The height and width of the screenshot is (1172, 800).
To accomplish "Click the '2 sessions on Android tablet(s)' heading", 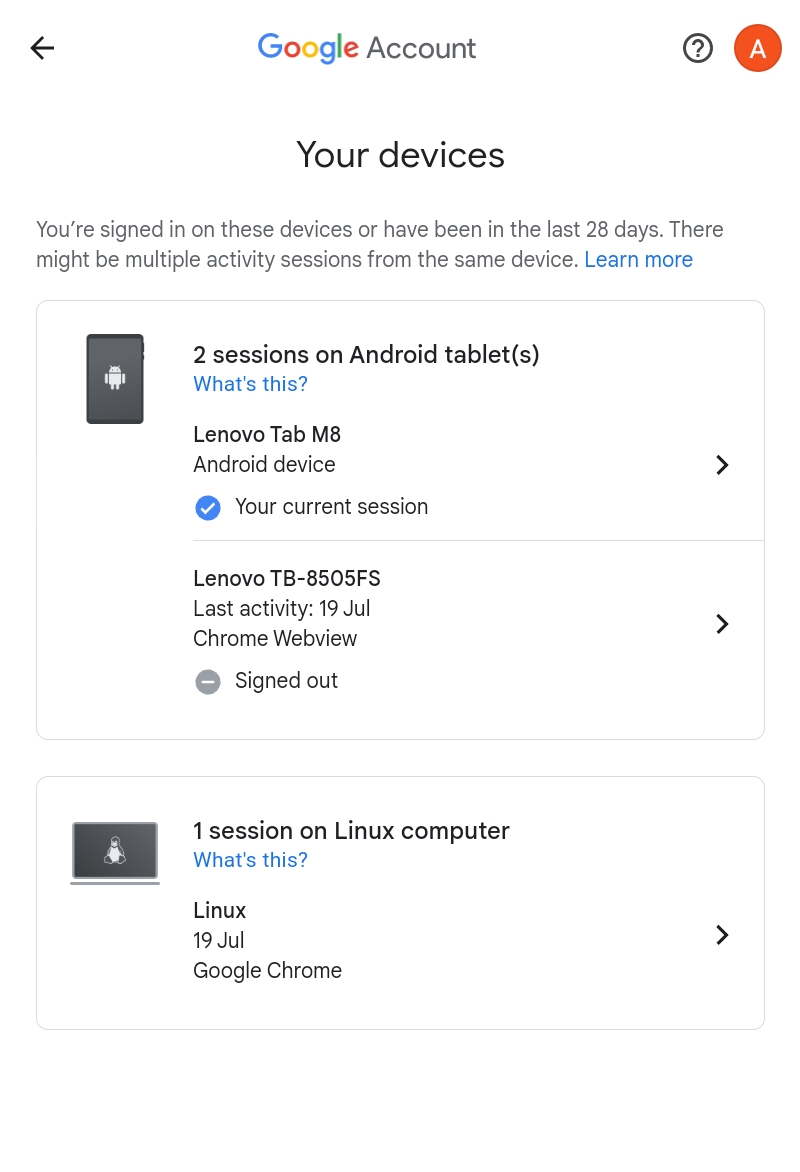I will [366, 355].
